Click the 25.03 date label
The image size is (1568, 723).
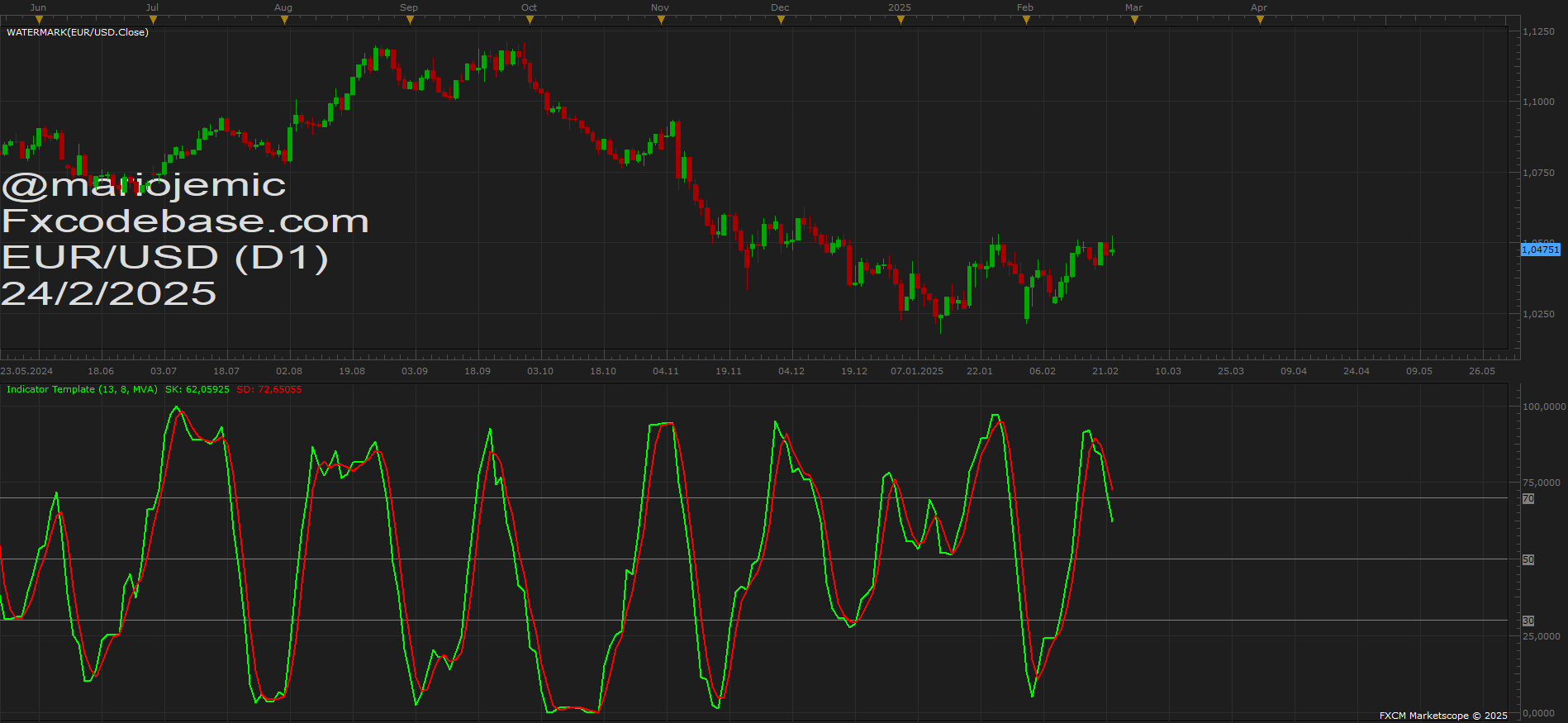coord(1231,371)
